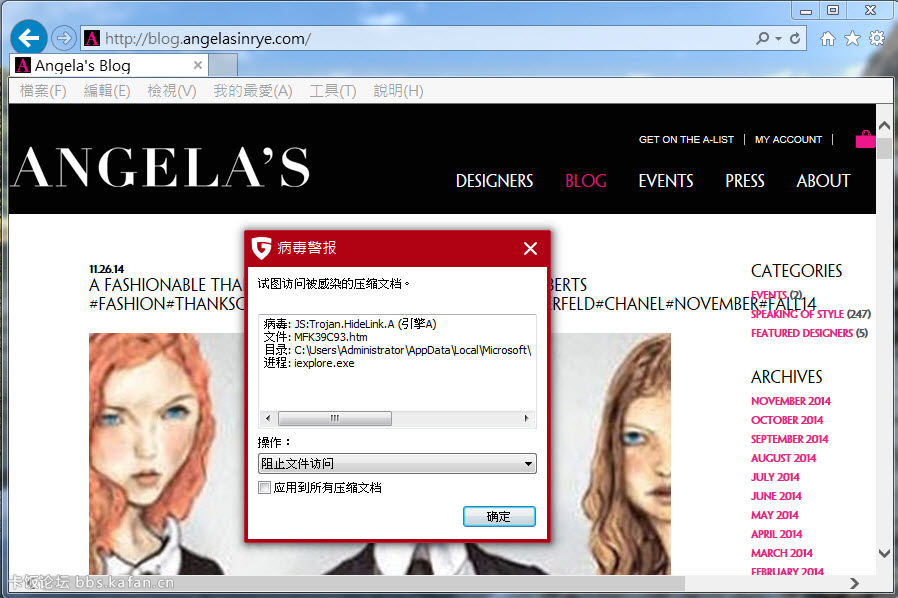Open the Tools gear icon

(877, 38)
